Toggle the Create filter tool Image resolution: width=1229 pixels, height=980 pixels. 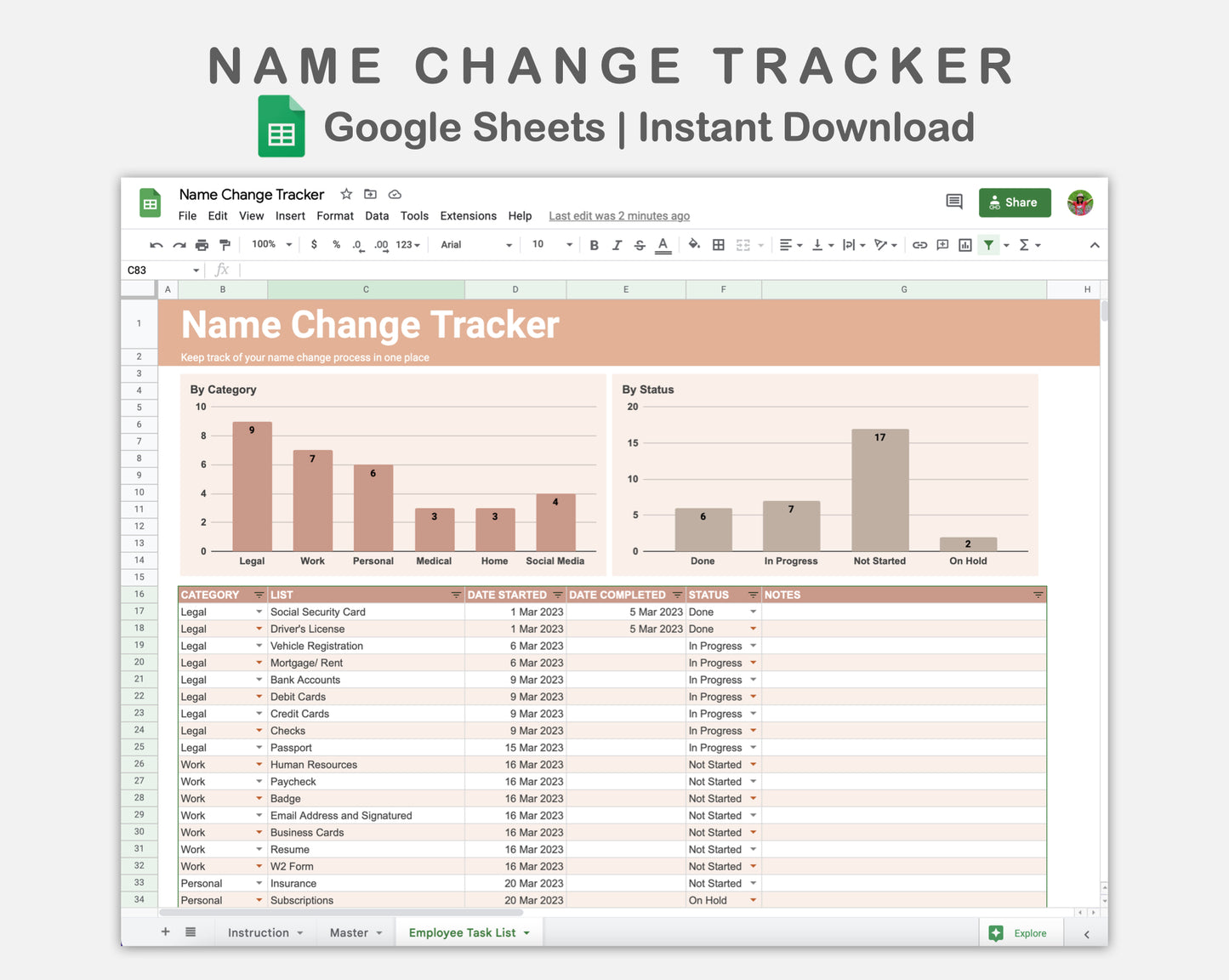[x=988, y=244]
